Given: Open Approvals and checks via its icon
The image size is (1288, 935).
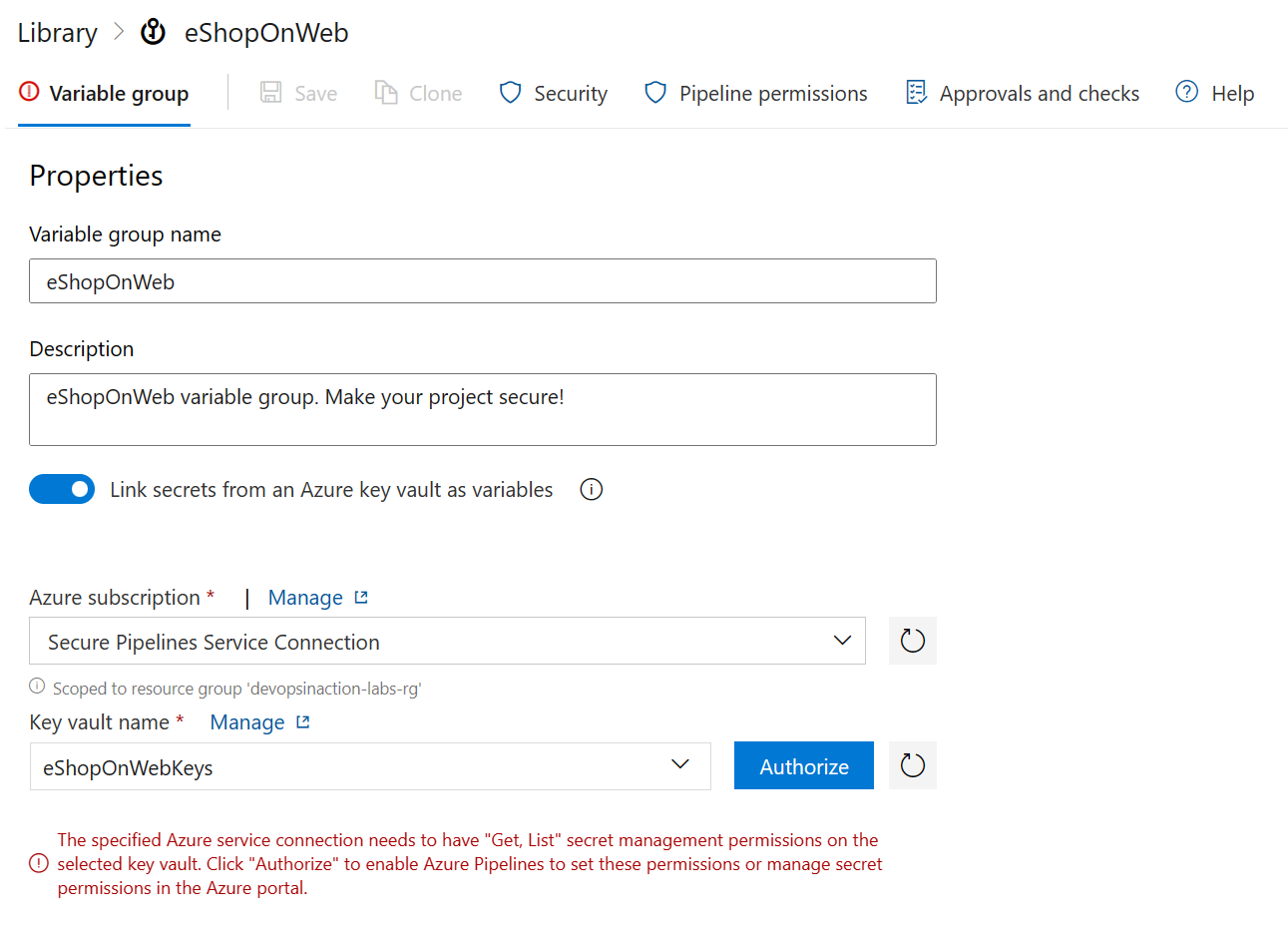Looking at the screenshot, I should (916, 92).
